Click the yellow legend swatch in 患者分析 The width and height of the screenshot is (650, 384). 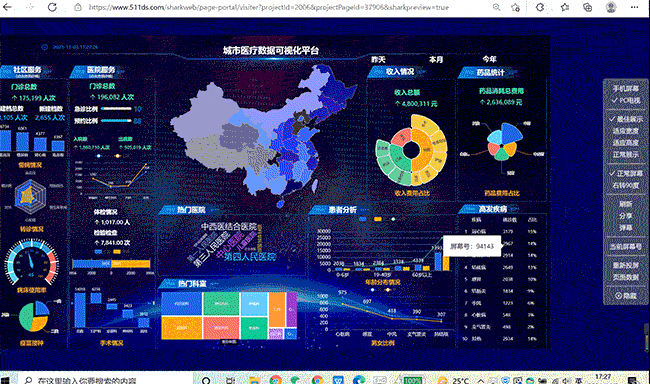(x=378, y=219)
